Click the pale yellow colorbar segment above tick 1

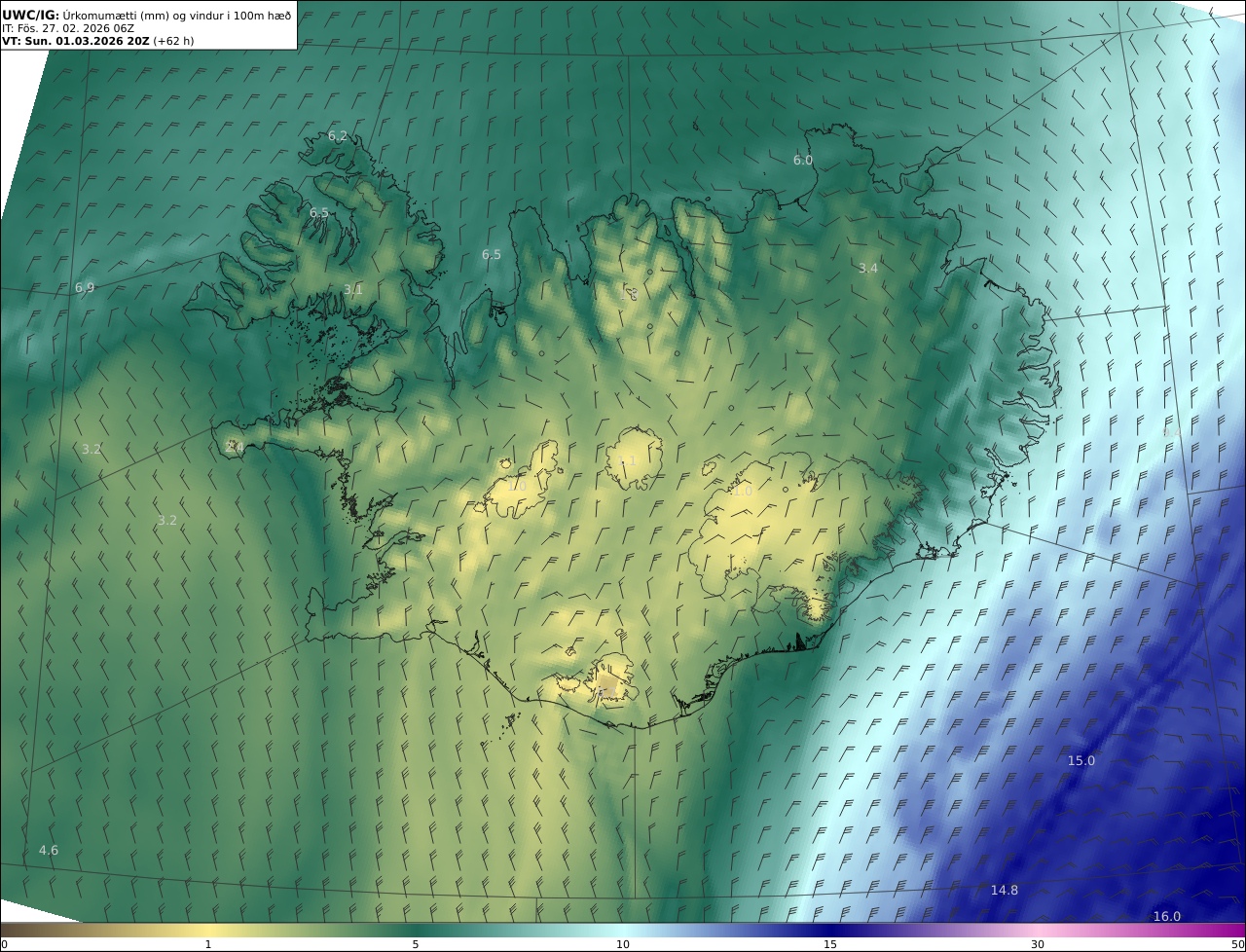click(208, 930)
